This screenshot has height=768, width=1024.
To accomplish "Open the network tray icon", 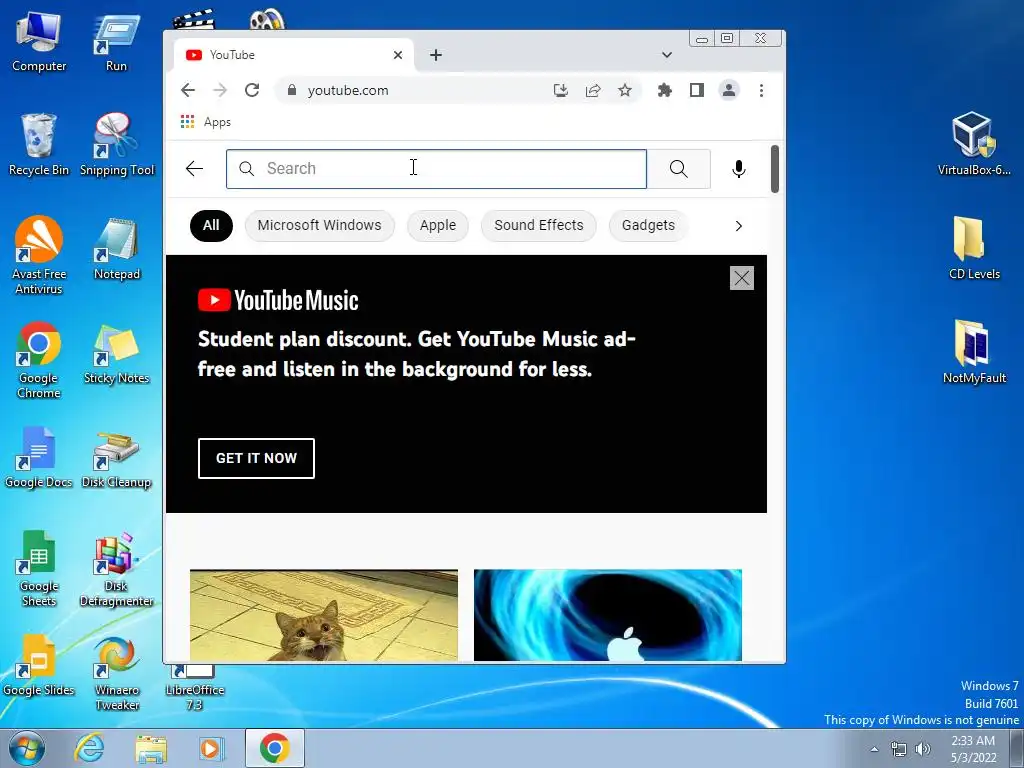I will tap(899, 749).
